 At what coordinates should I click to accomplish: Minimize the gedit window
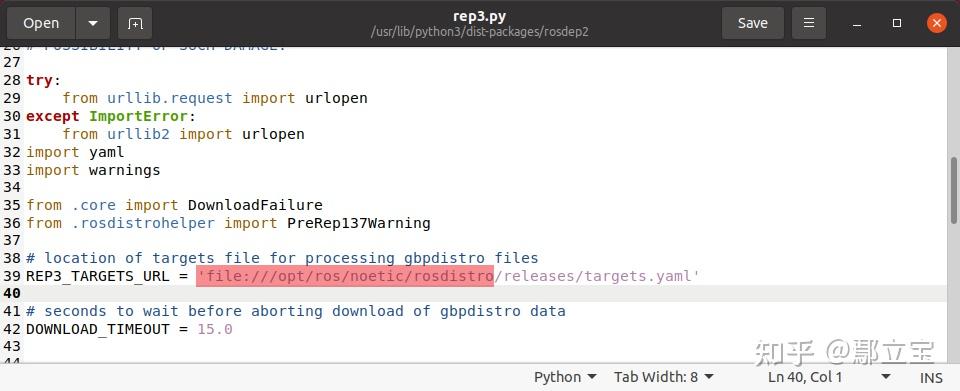857,23
